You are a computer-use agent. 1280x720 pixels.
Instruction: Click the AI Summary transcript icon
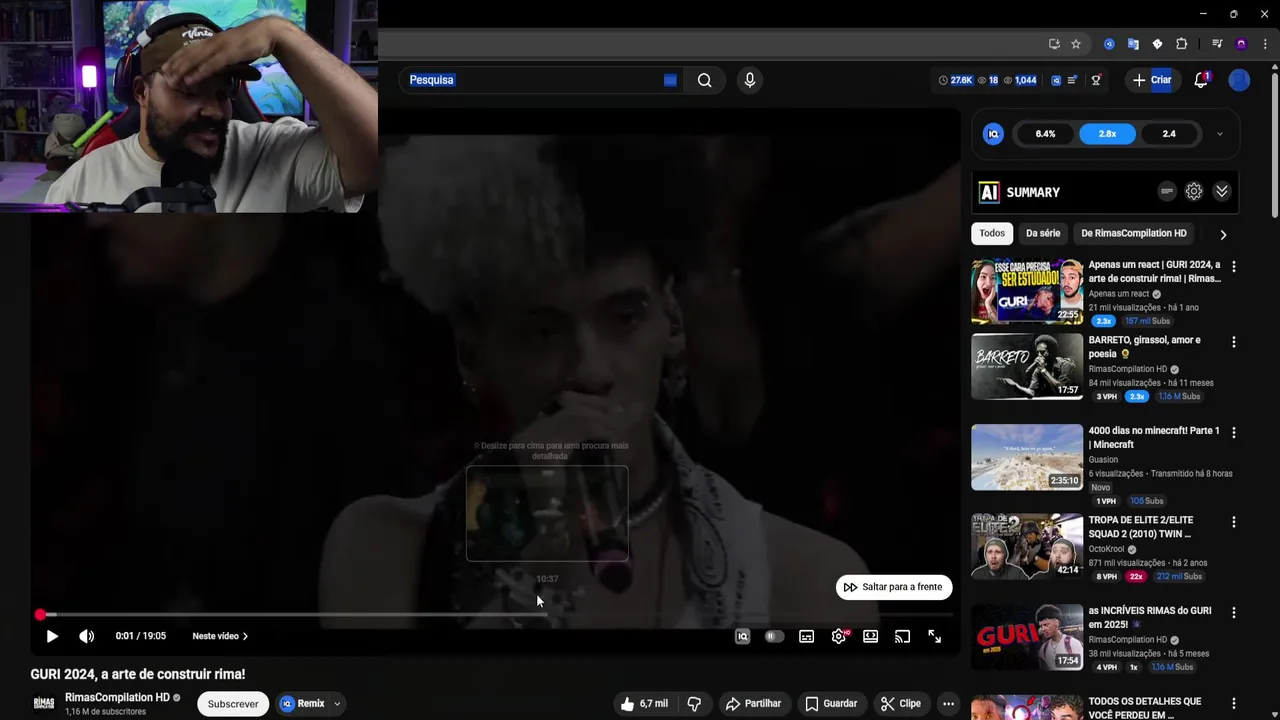point(1166,192)
